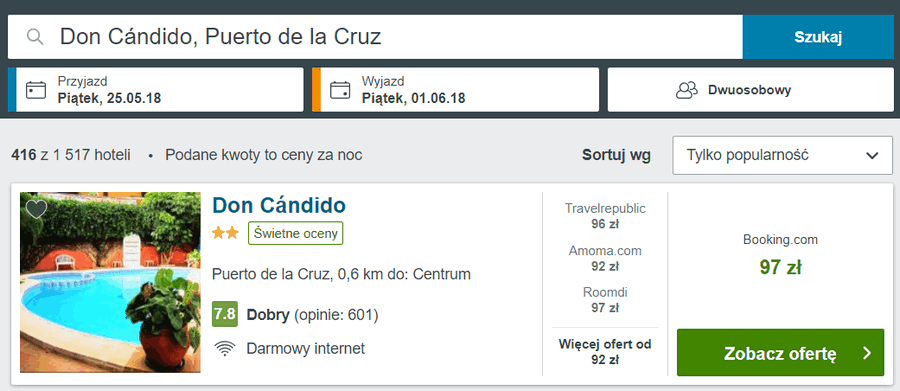This screenshot has height=391, width=900.
Task: Open the Wyjazd calendar icon
Action: [340, 90]
